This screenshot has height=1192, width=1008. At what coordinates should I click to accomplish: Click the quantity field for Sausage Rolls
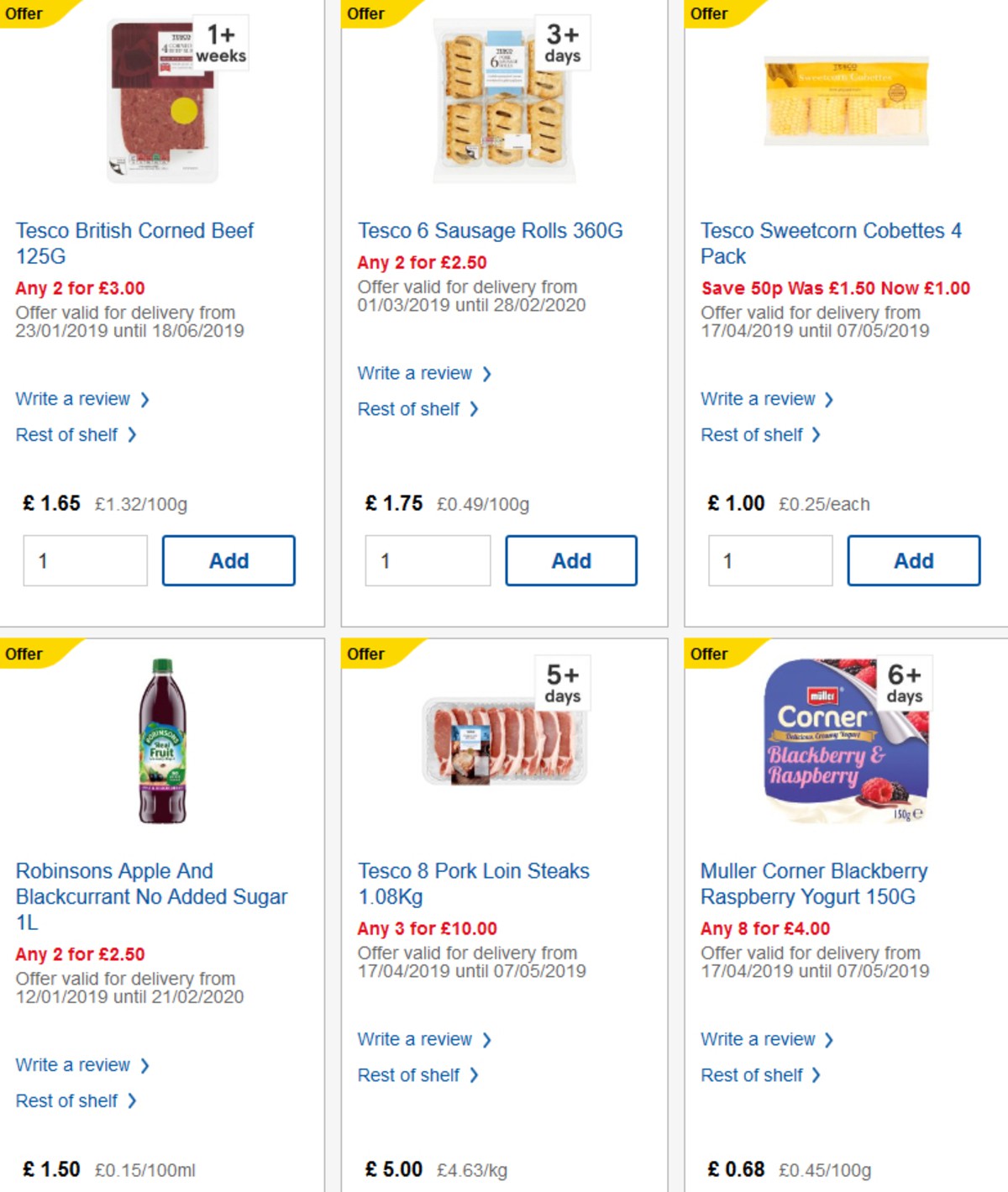tap(428, 560)
